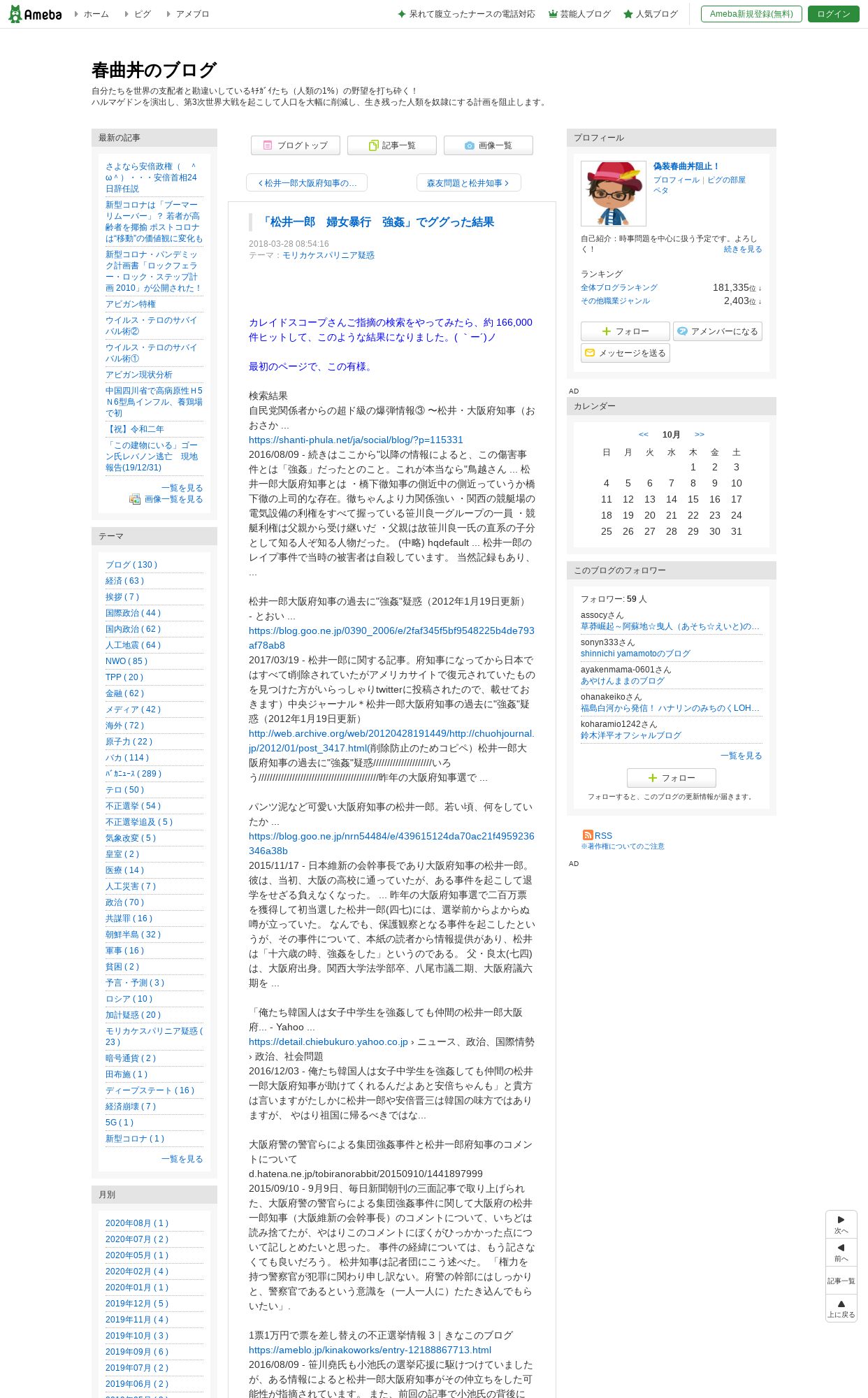Click アメンバーになる button
The image size is (868, 1398).
[718, 331]
